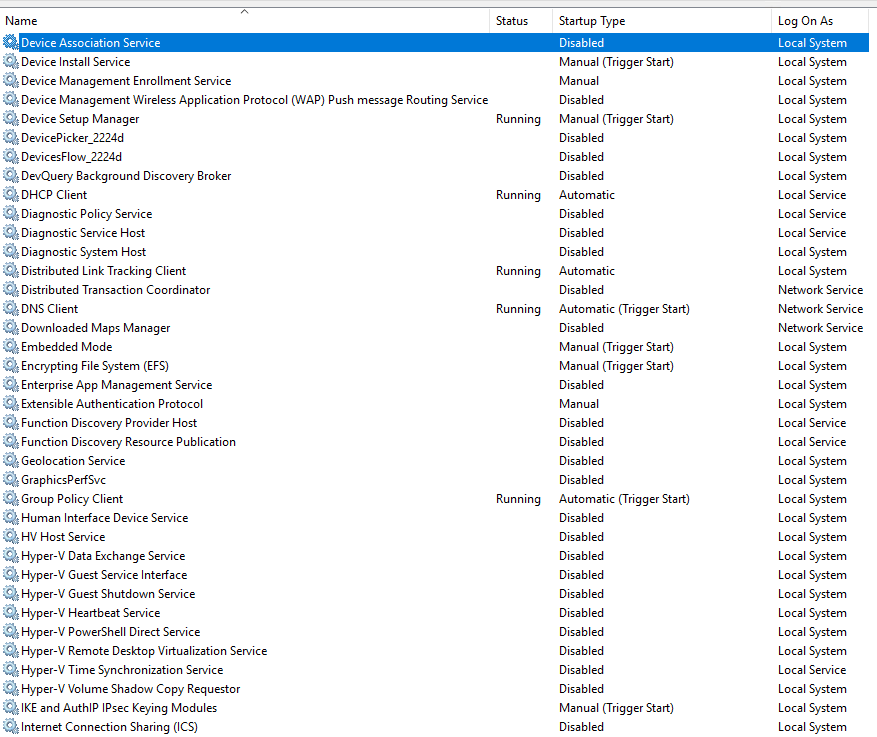The image size is (877, 737).
Task: Click the gear icon next to Device Install Service
Action: tap(11, 62)
